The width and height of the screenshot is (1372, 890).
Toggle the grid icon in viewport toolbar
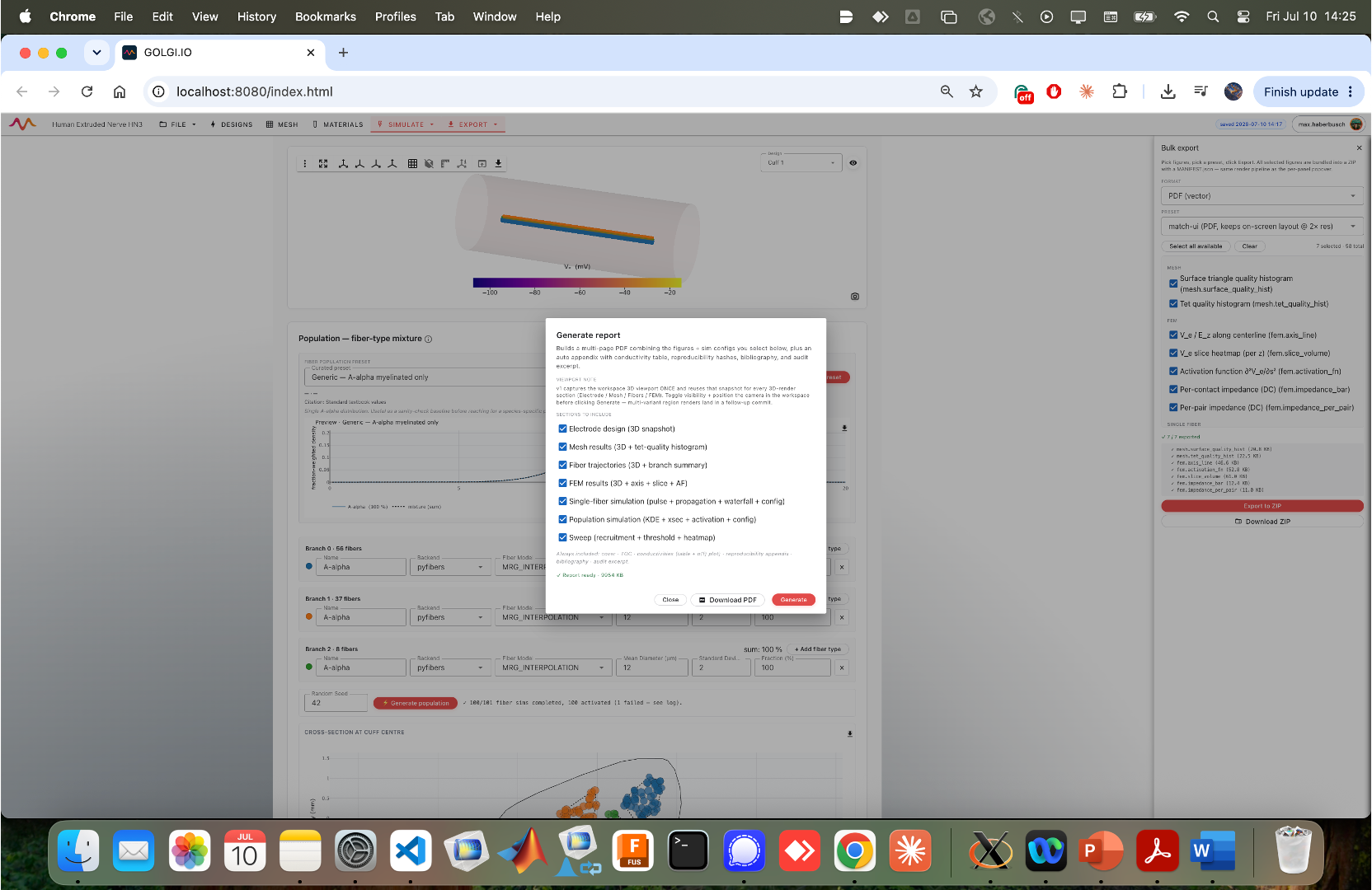click(x=412, y=163)
